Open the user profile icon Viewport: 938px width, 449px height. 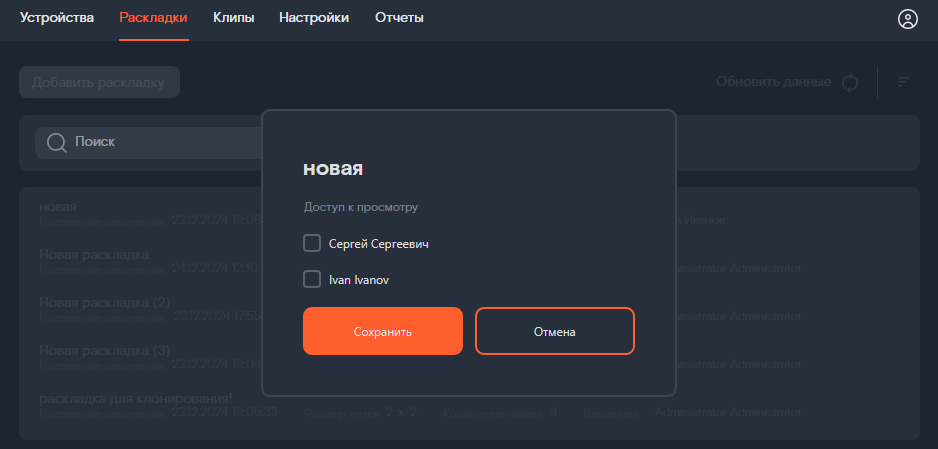point(907,19)
